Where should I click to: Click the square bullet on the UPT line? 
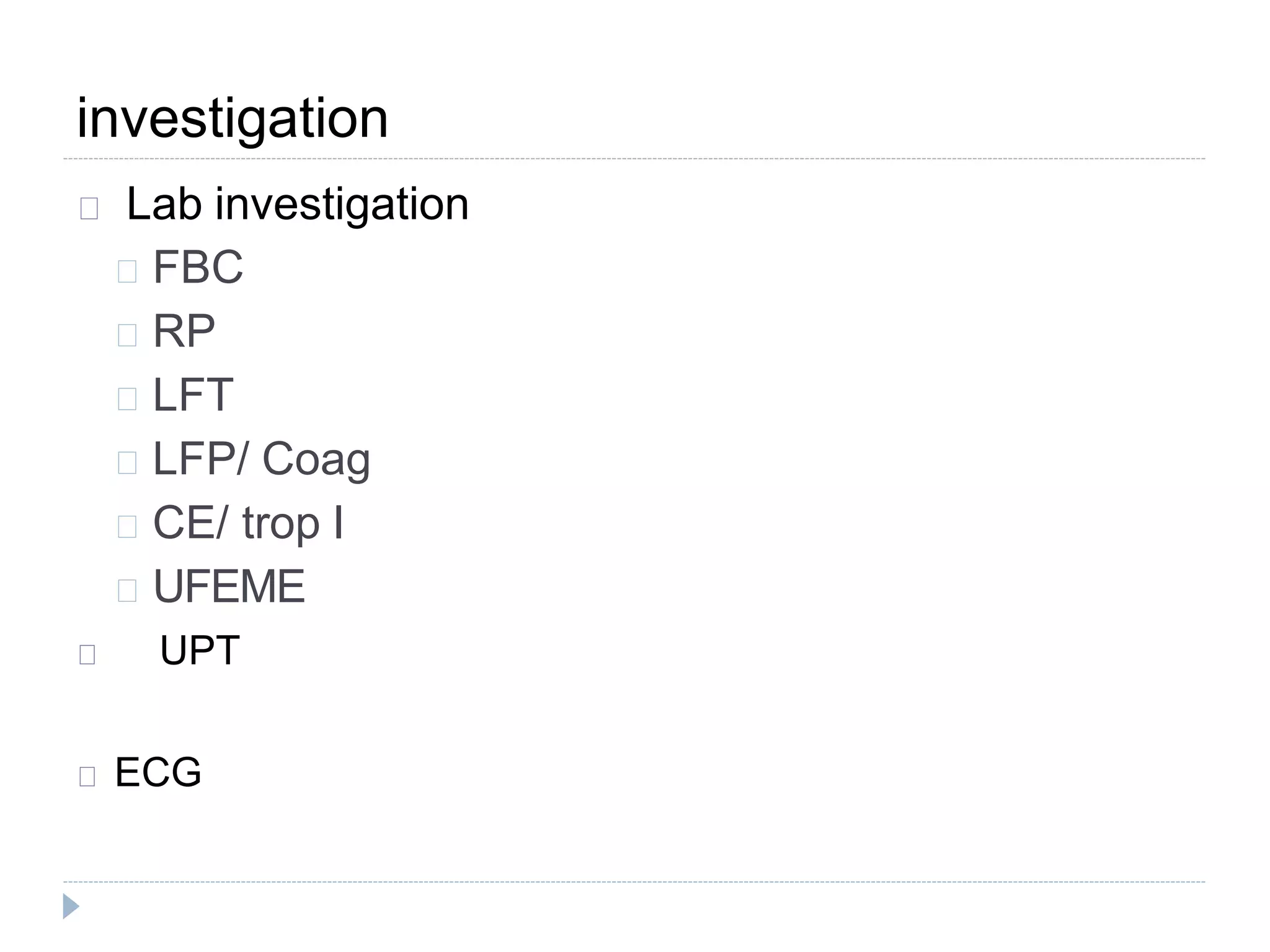click(87, 654)
